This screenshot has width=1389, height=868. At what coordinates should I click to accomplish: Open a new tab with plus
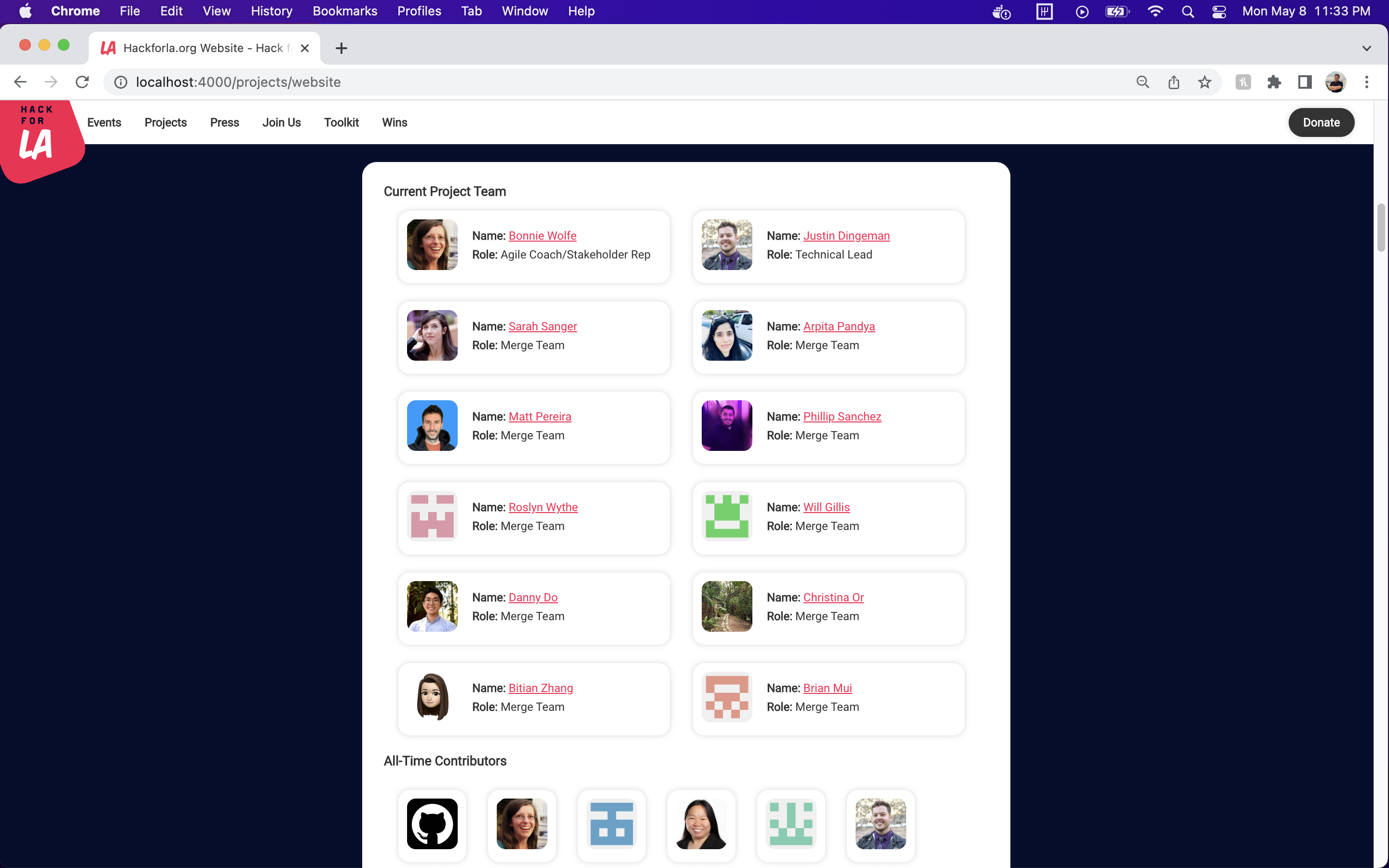(x=341, y=48)
